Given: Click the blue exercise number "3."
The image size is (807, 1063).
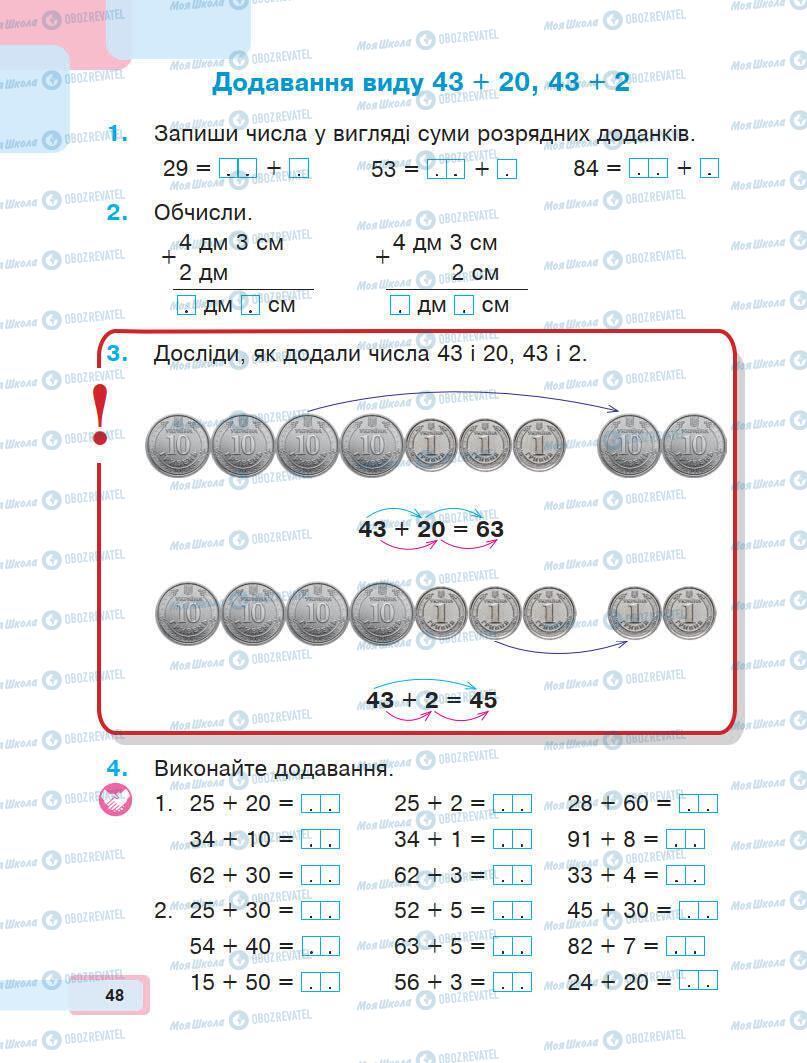Looking at the screenshot, I should click(117, 353).
